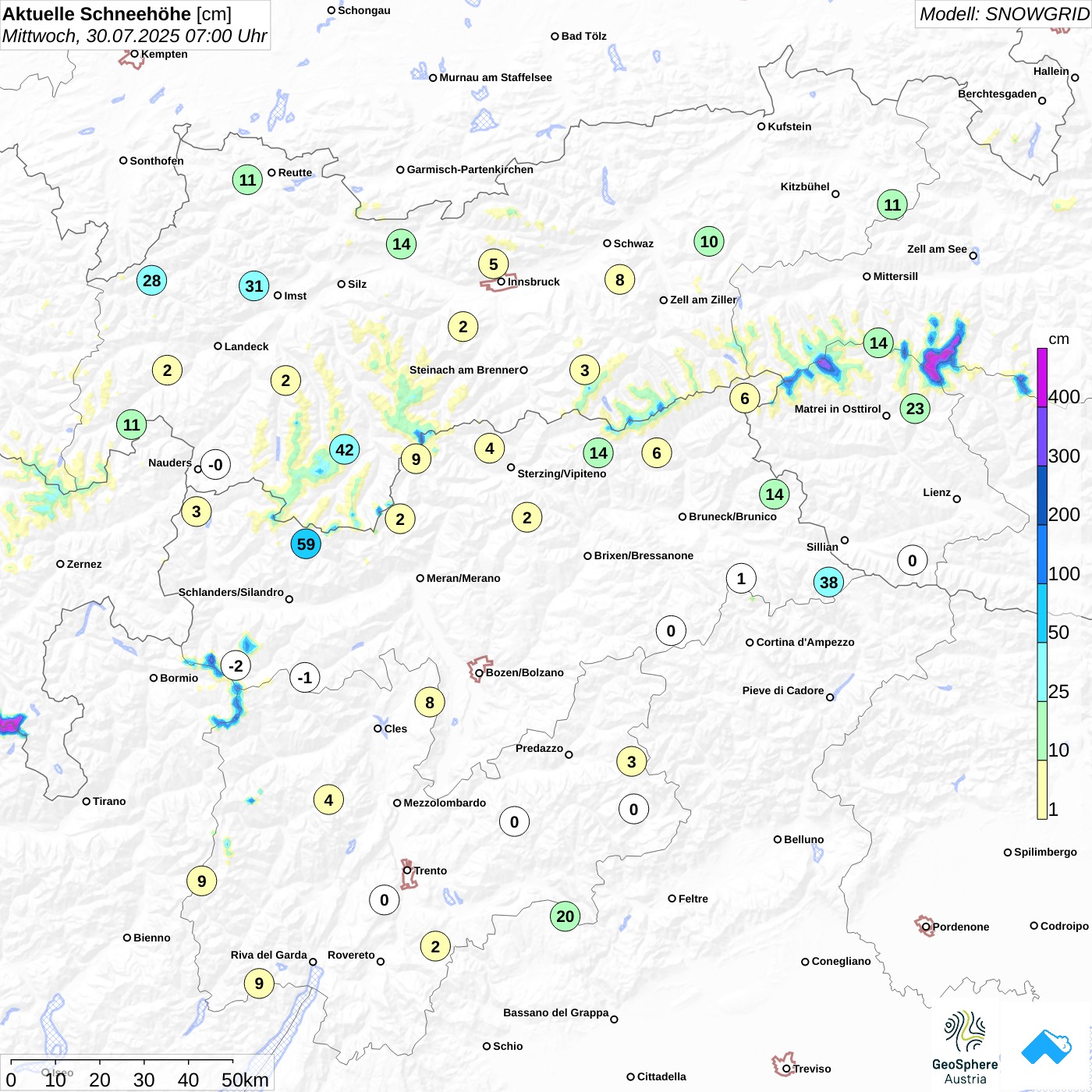Click the Tirano city label
1092x1092 pixels.
[x=109, y=801]
